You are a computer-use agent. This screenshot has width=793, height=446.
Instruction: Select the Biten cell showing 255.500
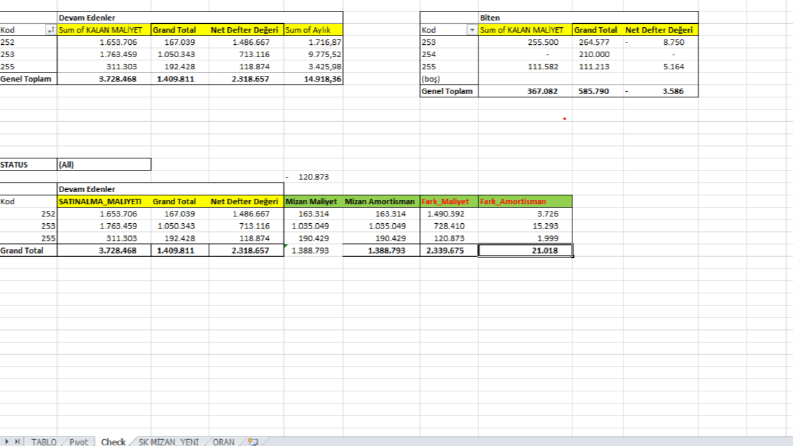click(525, 42)
